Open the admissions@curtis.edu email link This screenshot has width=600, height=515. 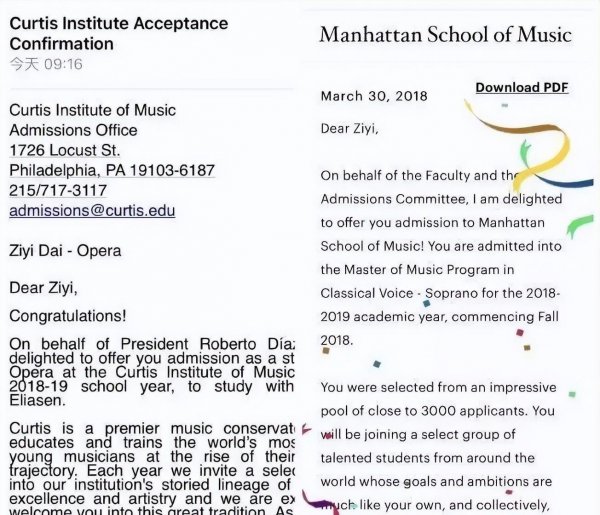tap(92, 211)
